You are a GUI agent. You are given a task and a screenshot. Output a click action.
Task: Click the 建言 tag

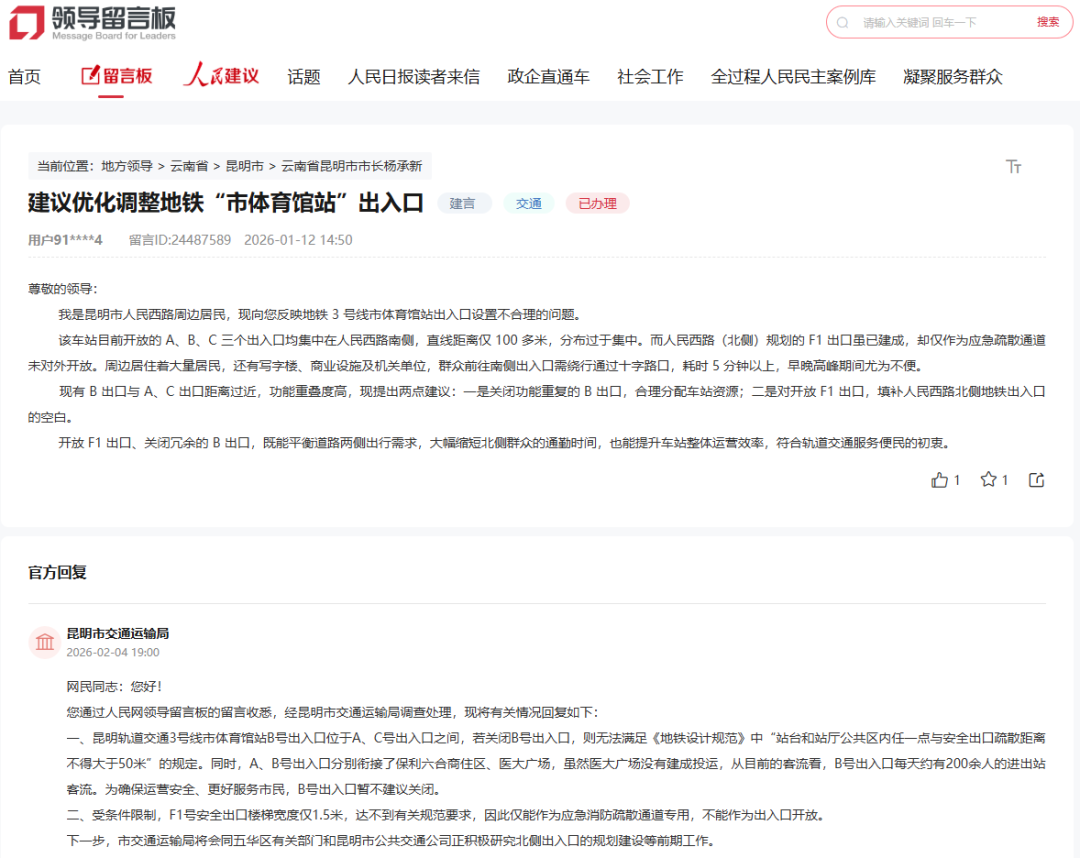click(x=463, y=204)
